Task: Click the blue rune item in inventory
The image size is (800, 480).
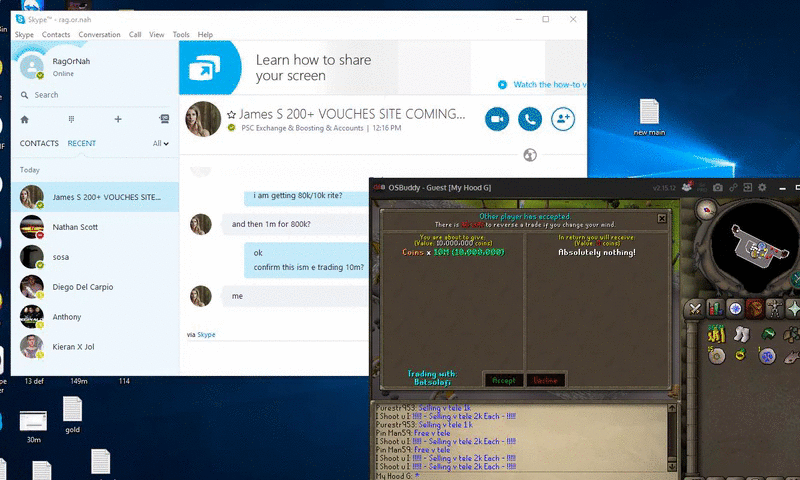Action: pyautogui.click(x=767, y=356)
